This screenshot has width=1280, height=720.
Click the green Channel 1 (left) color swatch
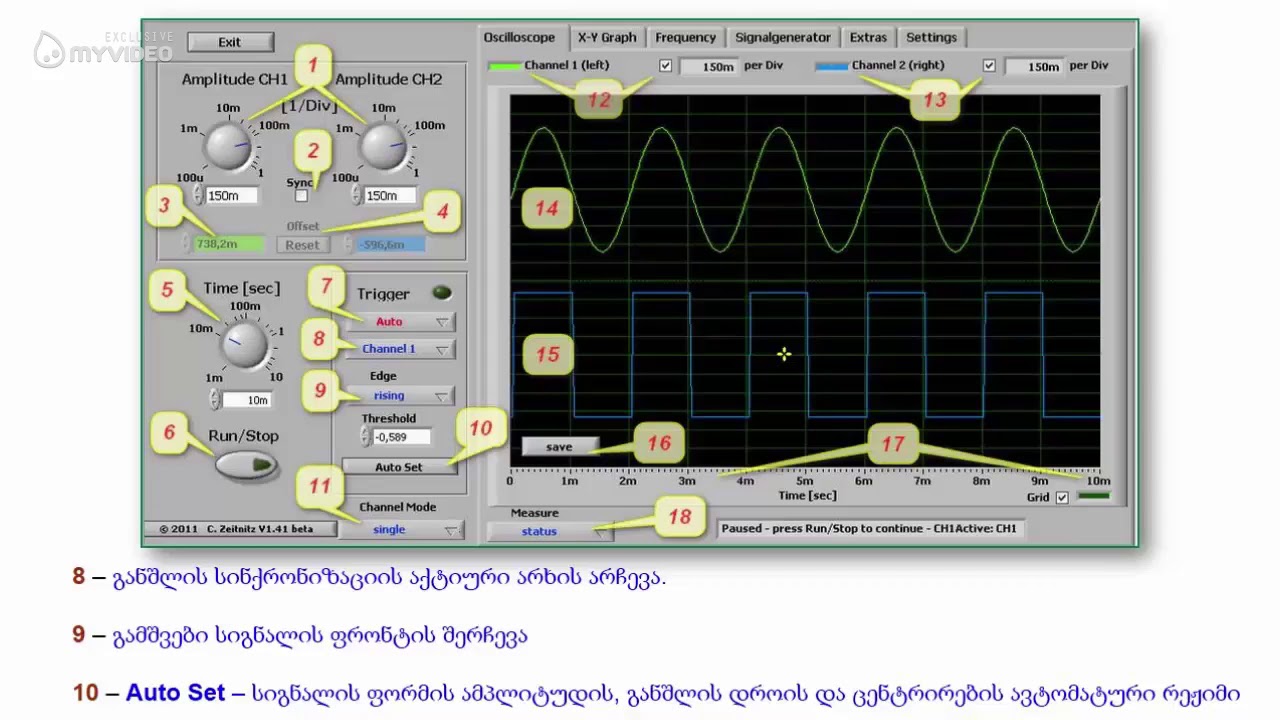(x=505, y=66)
